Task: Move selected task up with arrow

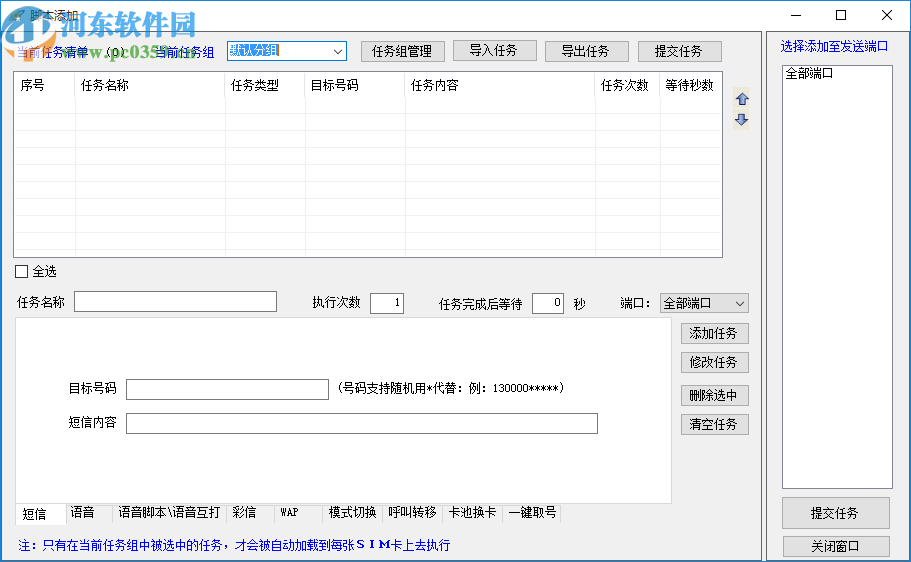Action: click(x=741, y=99)
